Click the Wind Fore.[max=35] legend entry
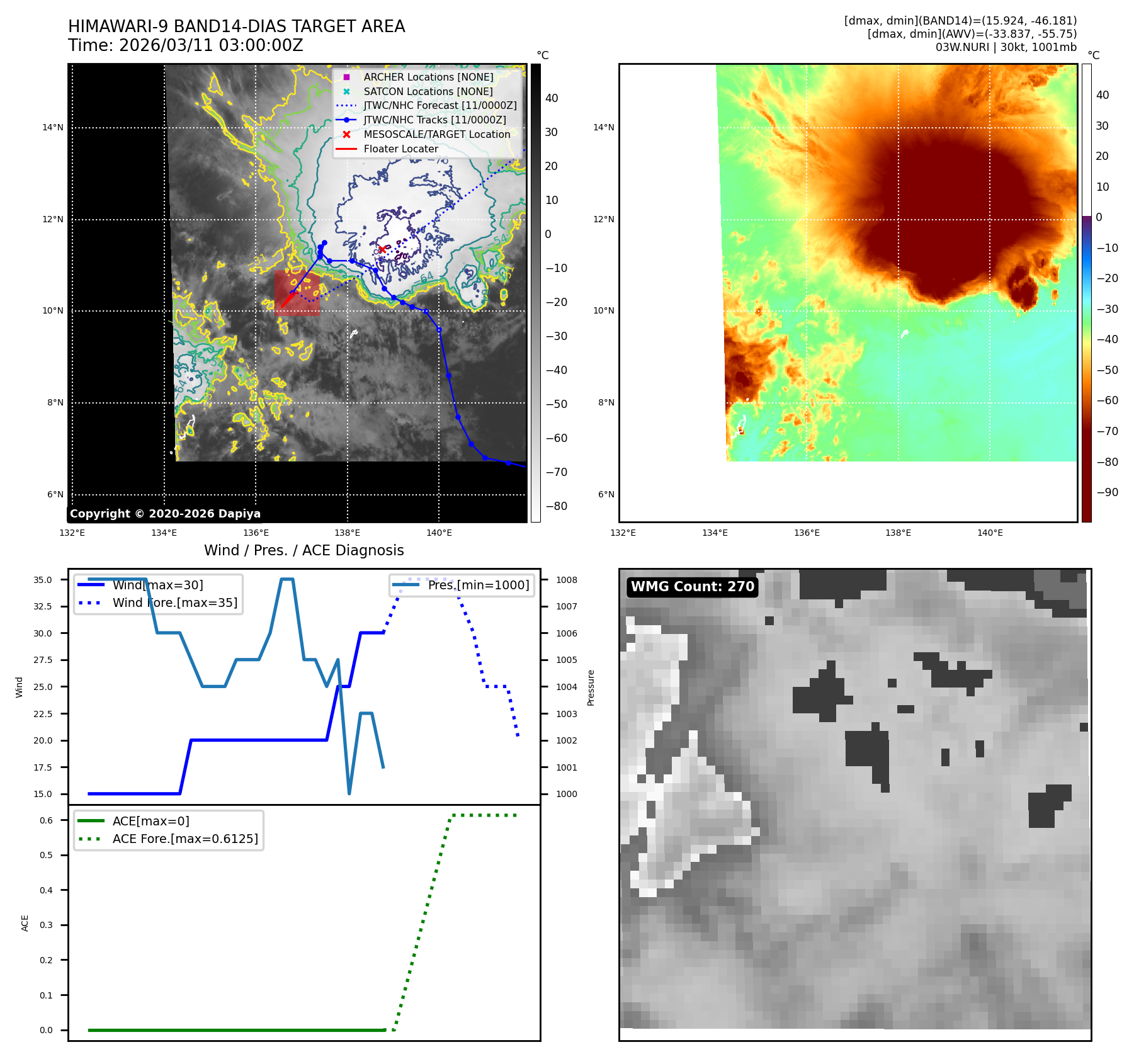Viewport: 1134px width, 1064px height. pos(174,603)
